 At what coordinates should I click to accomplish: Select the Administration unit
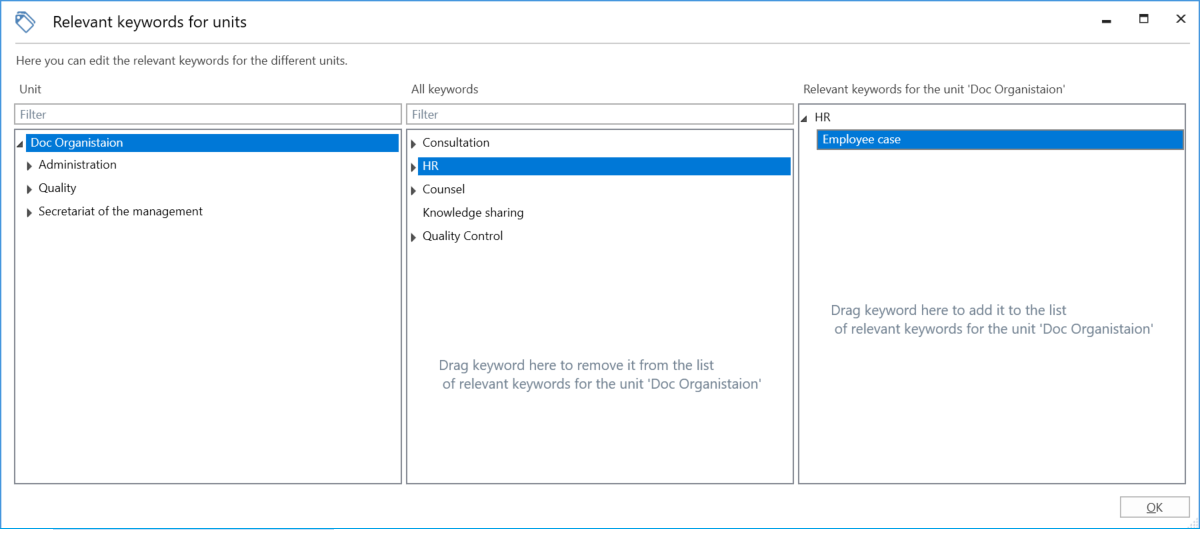(x=77, y=165)
